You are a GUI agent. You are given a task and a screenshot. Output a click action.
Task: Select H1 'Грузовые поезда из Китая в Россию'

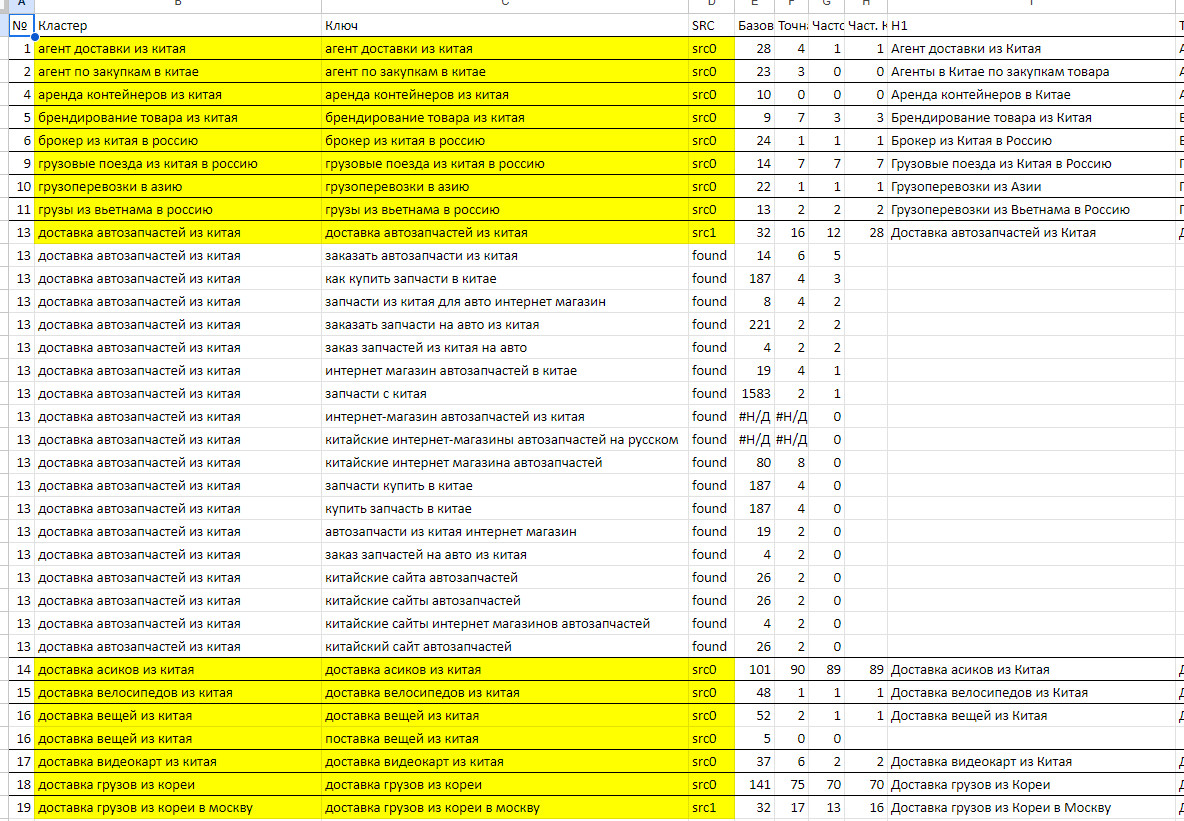tap(1031, 164)
